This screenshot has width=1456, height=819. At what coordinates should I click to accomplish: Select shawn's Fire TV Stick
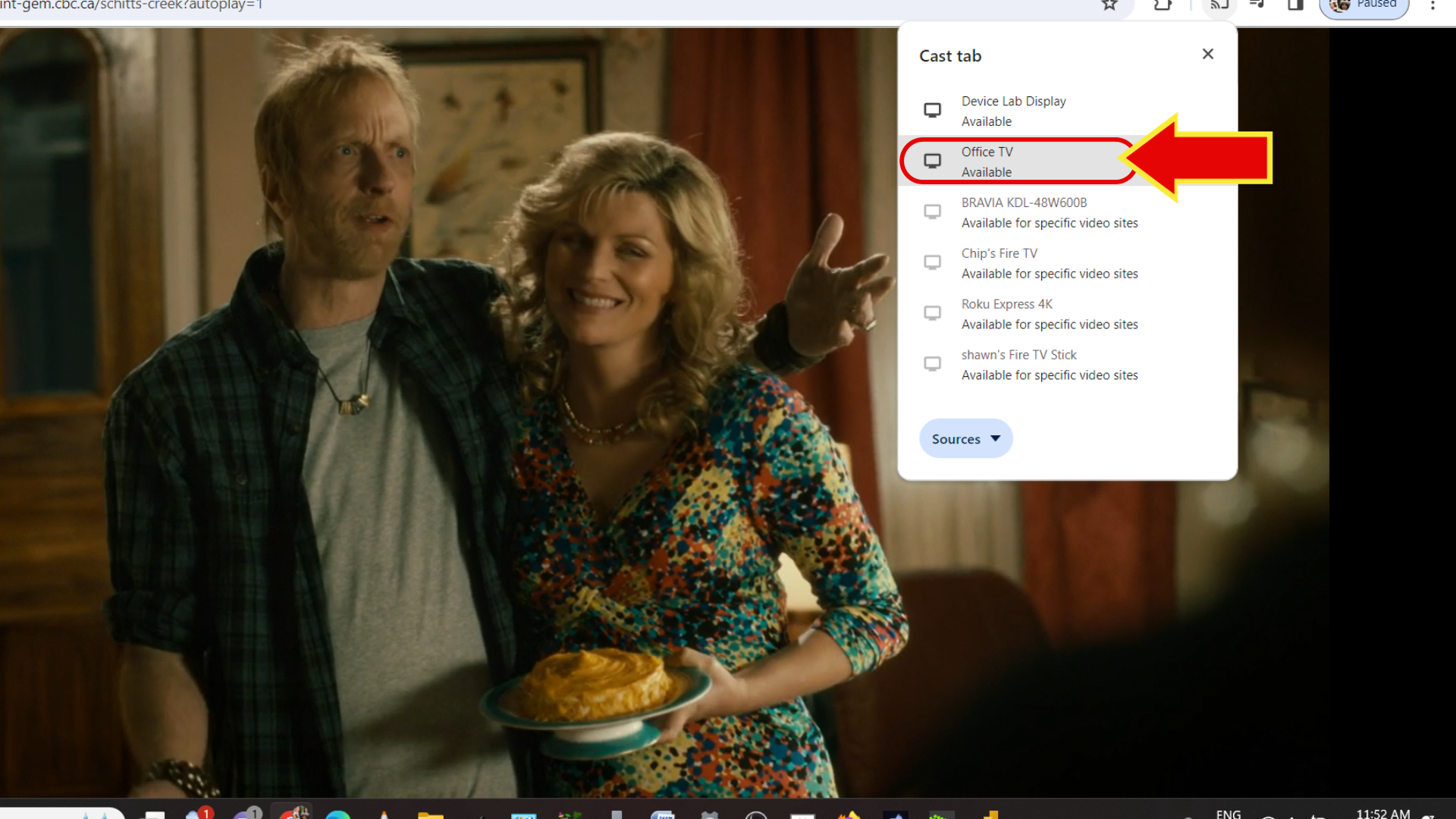[1066, 364]
